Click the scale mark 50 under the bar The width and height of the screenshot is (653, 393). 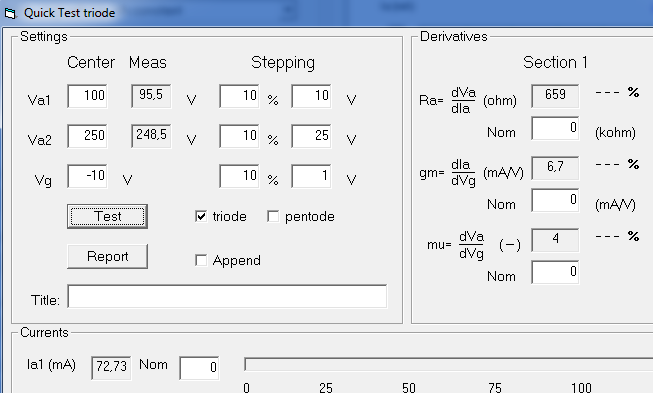[x=409, y=388]
